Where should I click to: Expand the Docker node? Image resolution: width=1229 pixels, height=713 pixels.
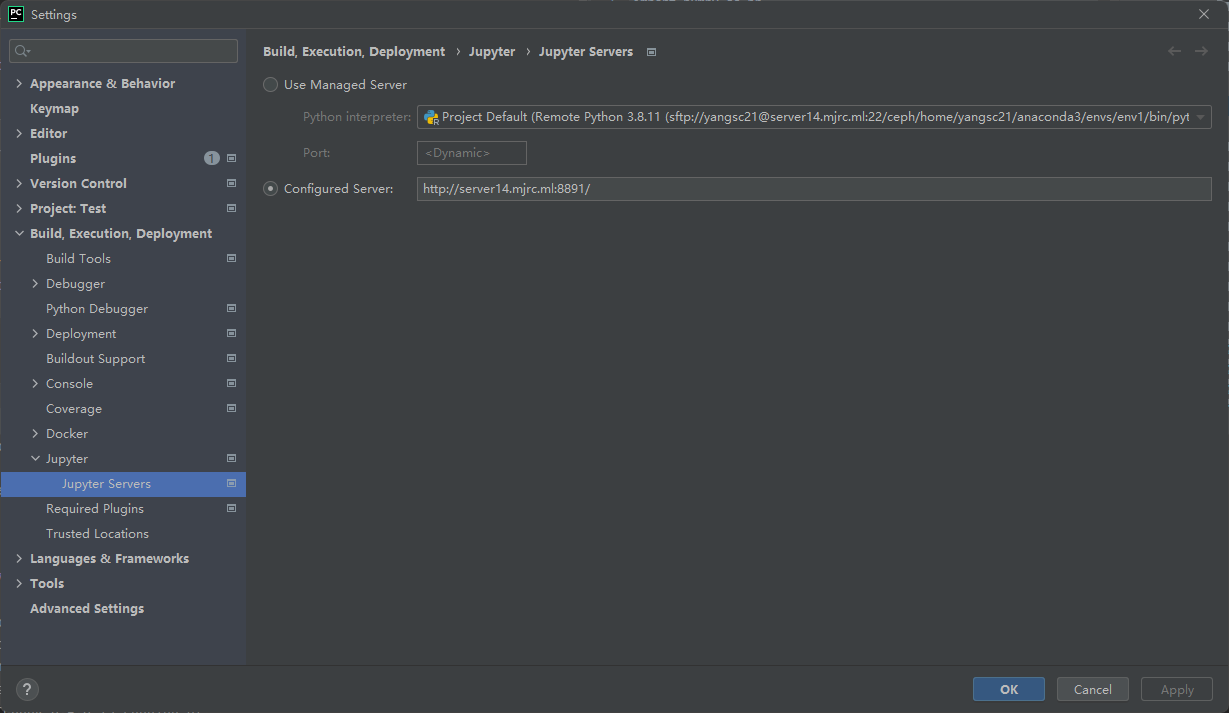35,433
